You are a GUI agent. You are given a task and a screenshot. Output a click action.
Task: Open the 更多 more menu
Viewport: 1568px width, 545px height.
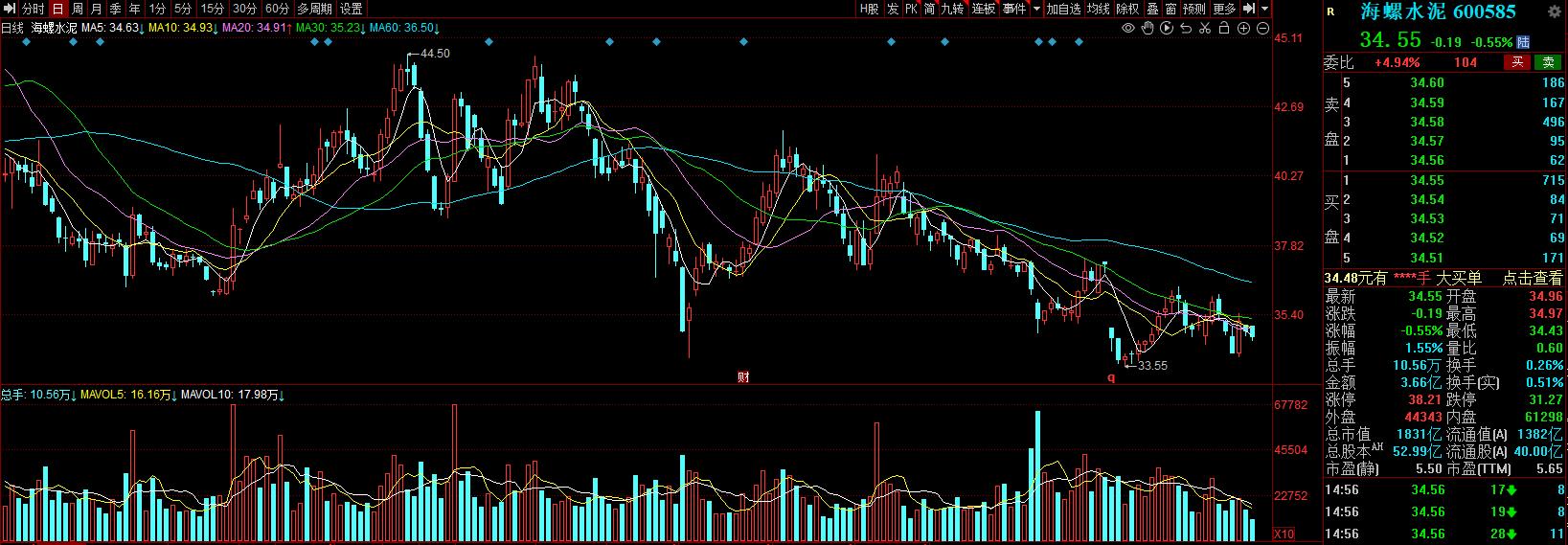(1224, 9)
